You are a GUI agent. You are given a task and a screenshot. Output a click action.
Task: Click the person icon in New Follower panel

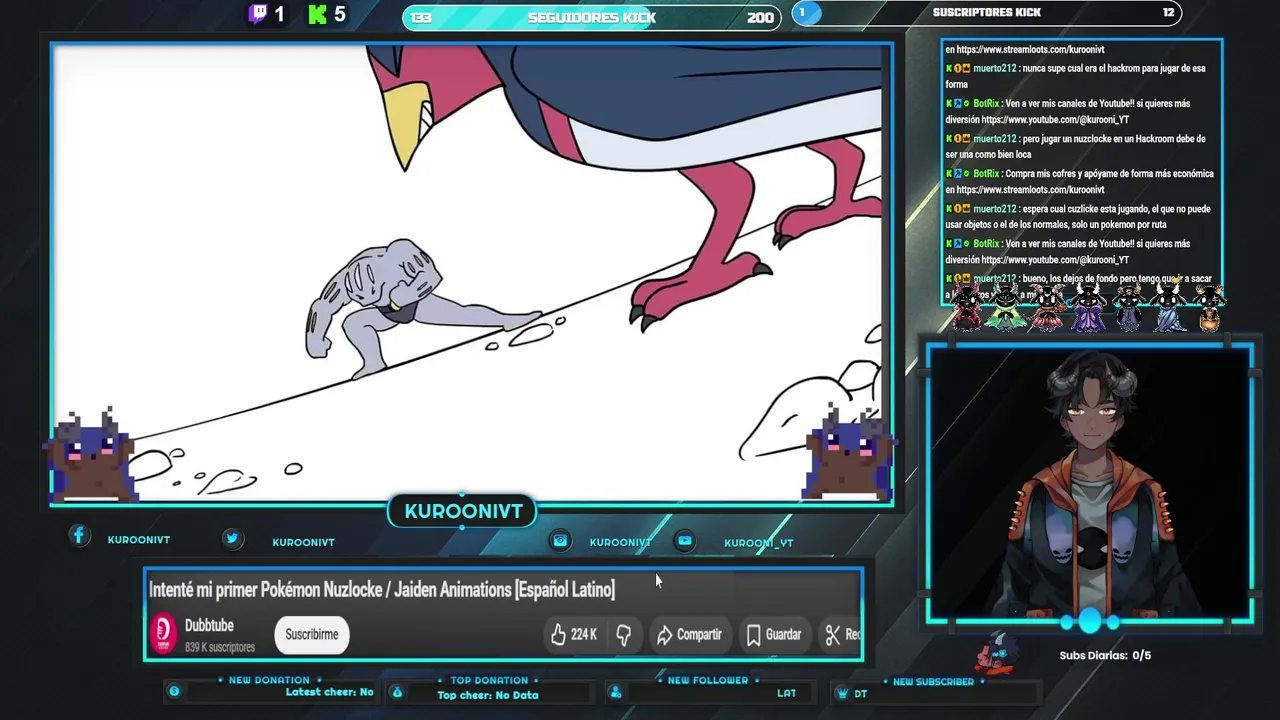[616, 692]
